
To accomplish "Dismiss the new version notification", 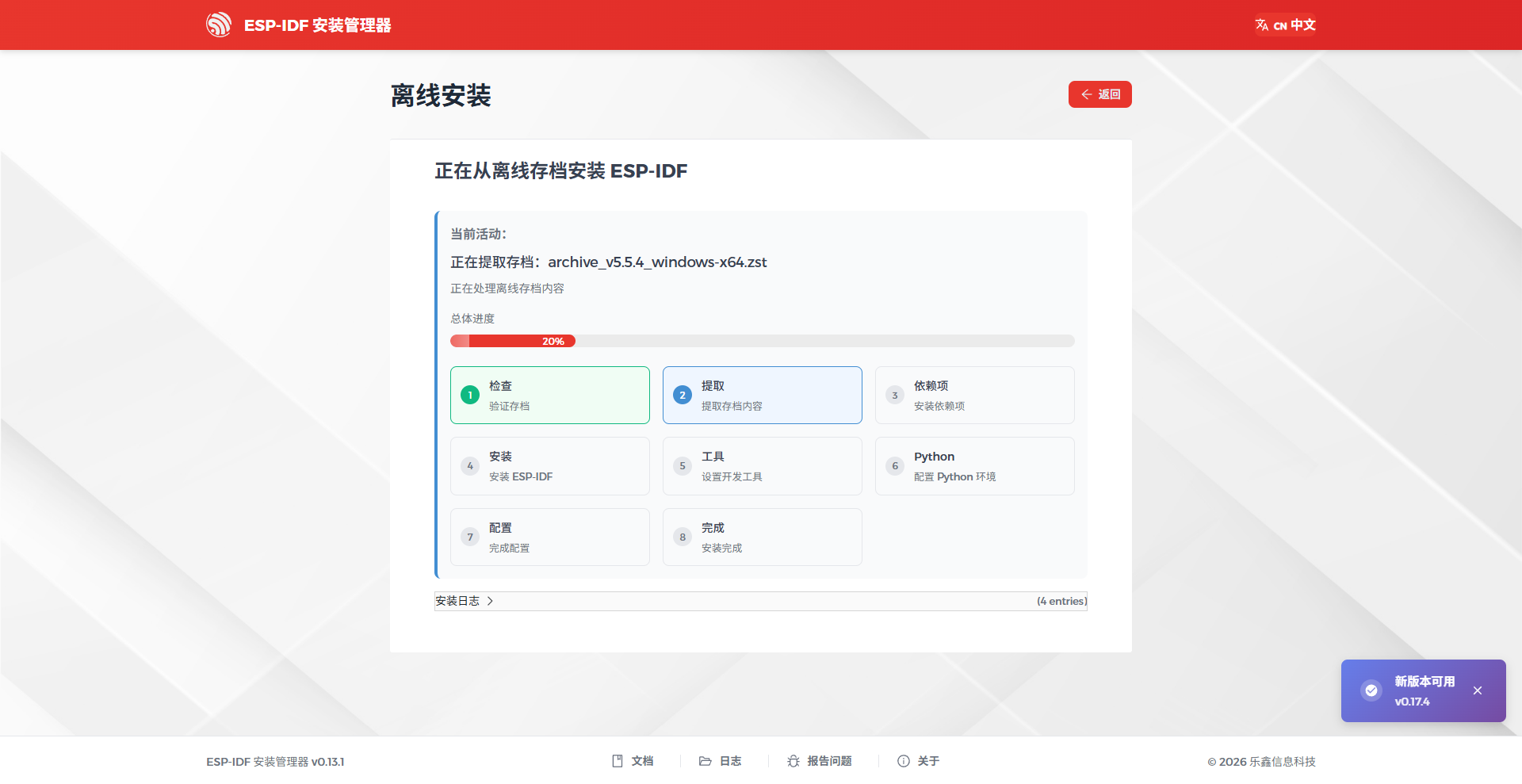I will click(1478, 690).
